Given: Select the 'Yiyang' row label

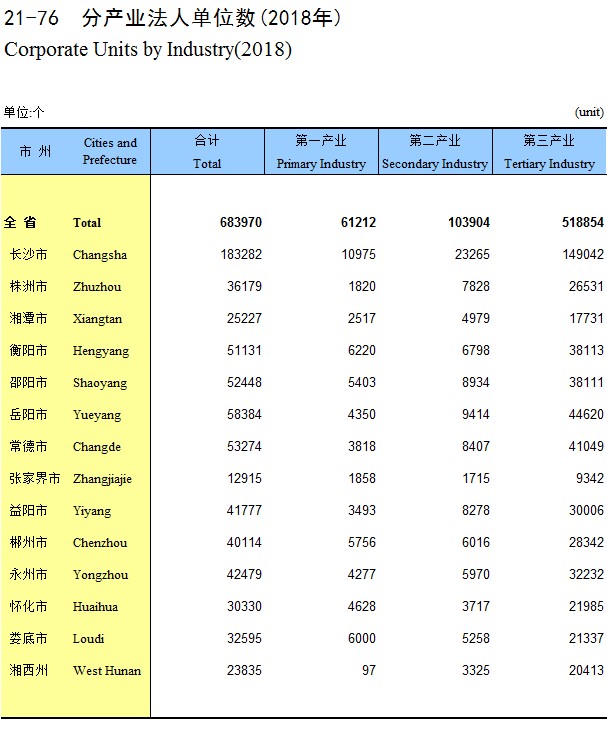Looking at the screenshot, I should [92, 511].
